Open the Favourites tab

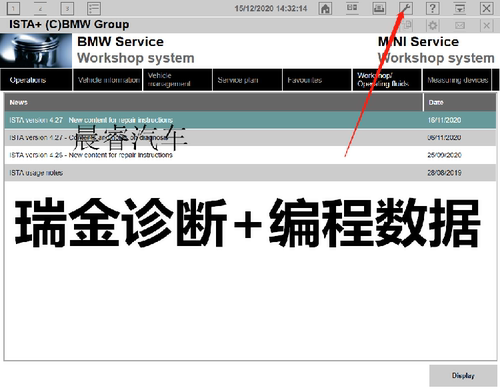tap(317, 80)
